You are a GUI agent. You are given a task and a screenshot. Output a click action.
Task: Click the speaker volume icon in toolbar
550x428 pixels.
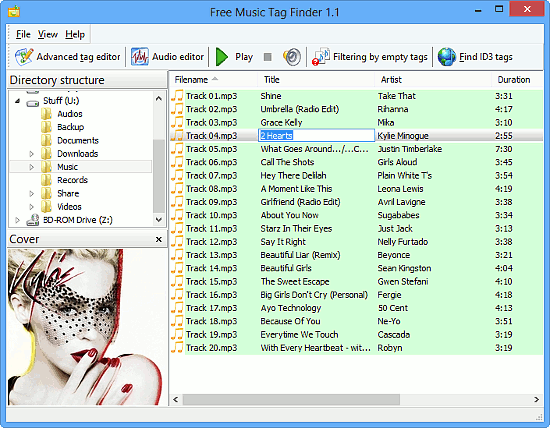292,57
